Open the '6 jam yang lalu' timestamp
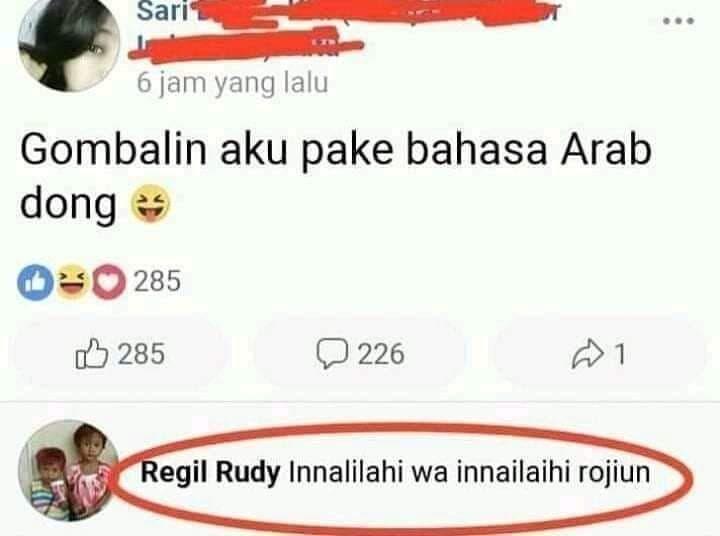This screenshot has width=720, height=536. tap(232, 83)
